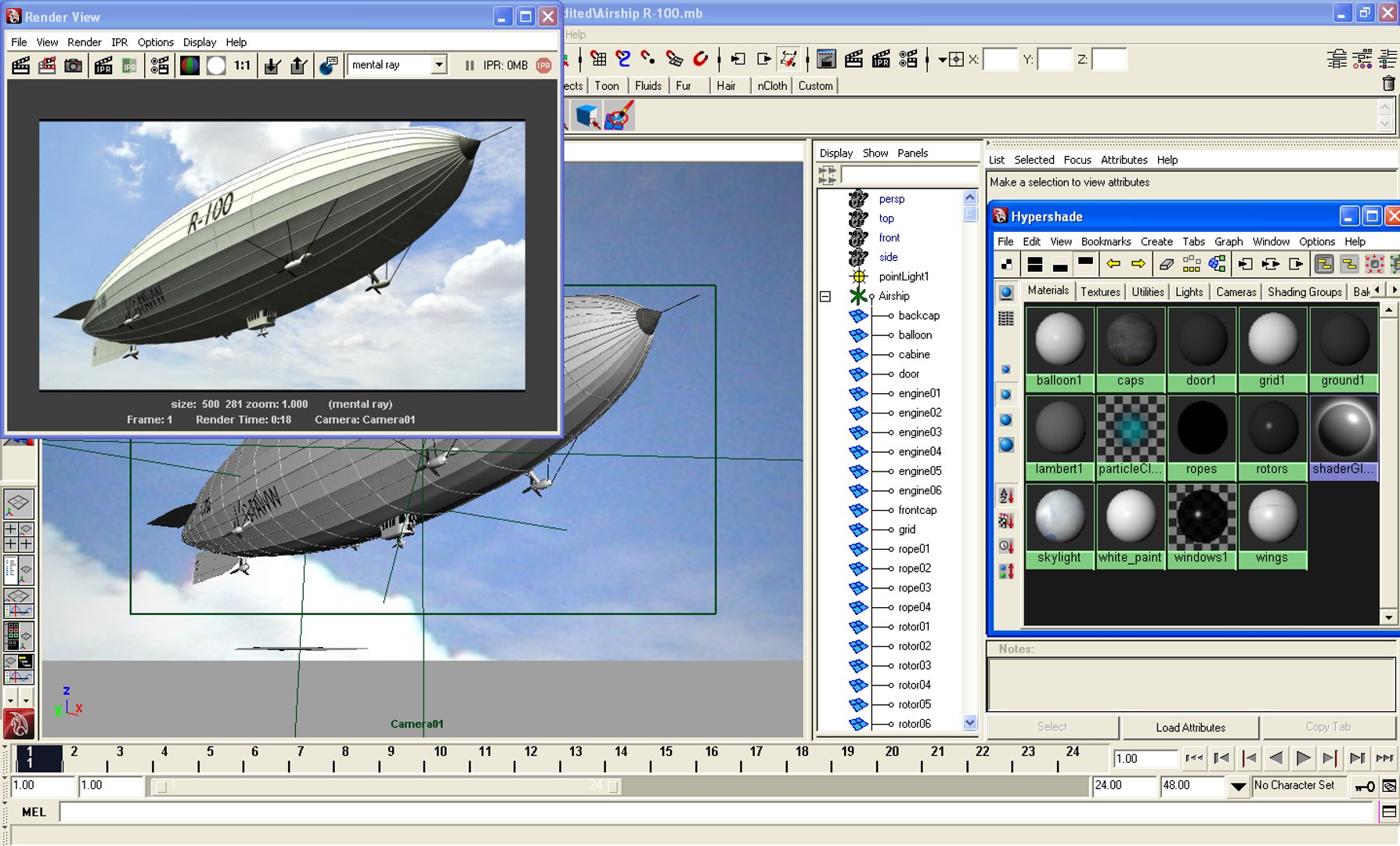Collapse the Airship group in the Outliner
The height and width of the screenshot is (846, 1400).
pyautogui.click(x=825, y=296)
